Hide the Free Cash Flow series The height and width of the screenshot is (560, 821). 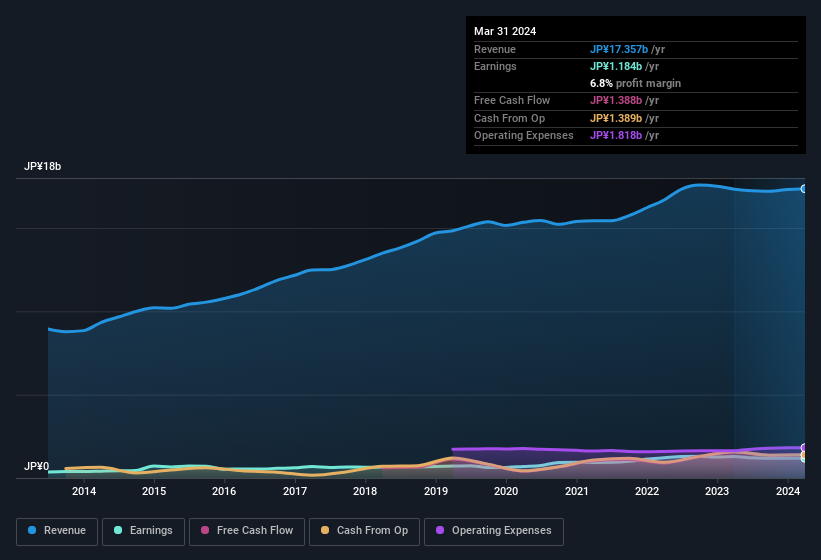247,531
